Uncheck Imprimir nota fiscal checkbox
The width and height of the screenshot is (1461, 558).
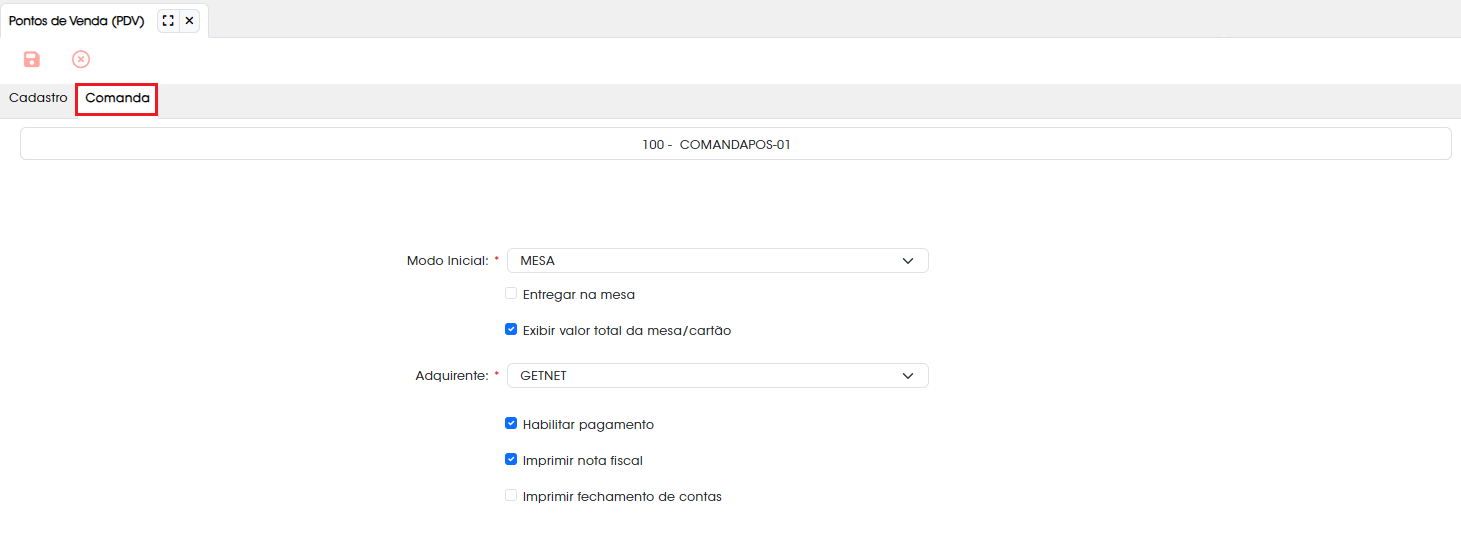tap(511, 460)
